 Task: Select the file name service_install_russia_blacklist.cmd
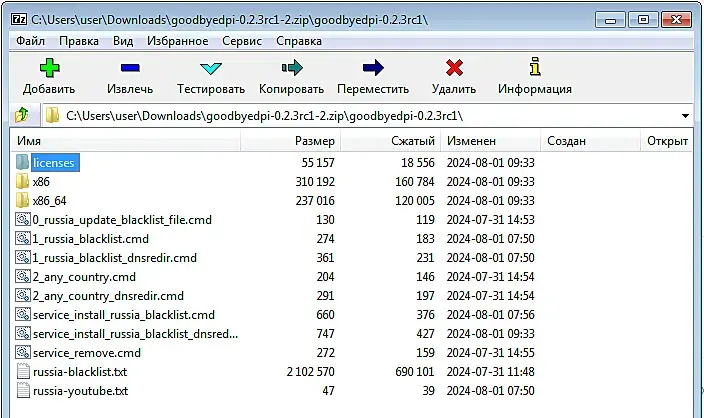[124, 315]
